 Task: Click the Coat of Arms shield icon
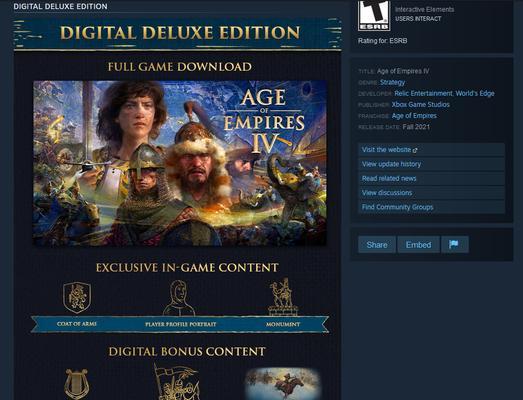coord(77,297)
